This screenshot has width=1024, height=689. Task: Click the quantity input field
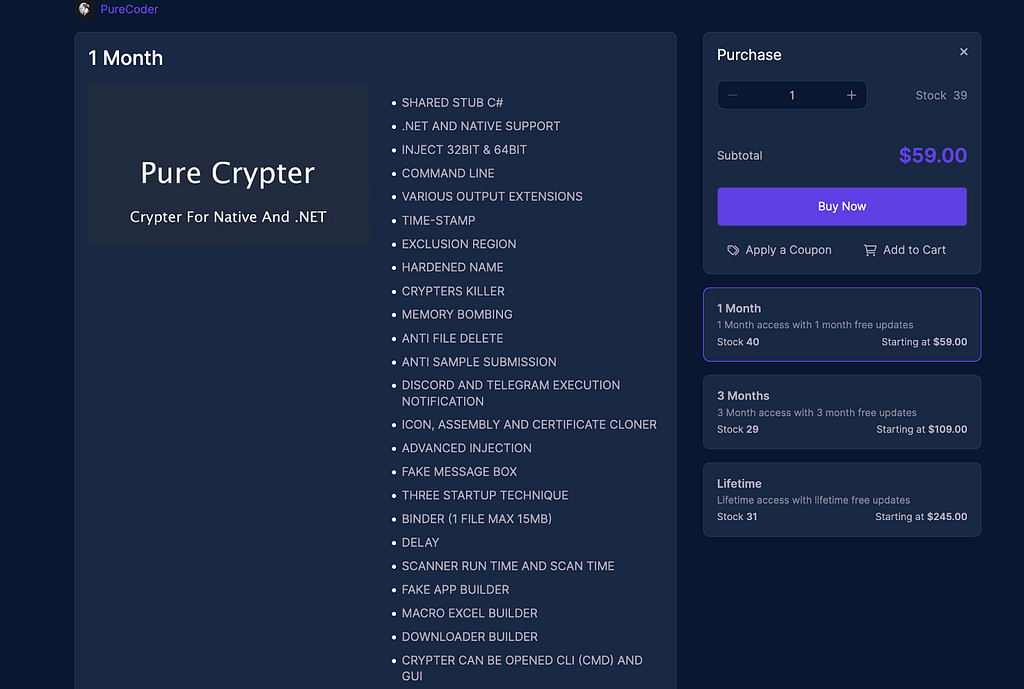pyautogui.click(x=791, y=95)
